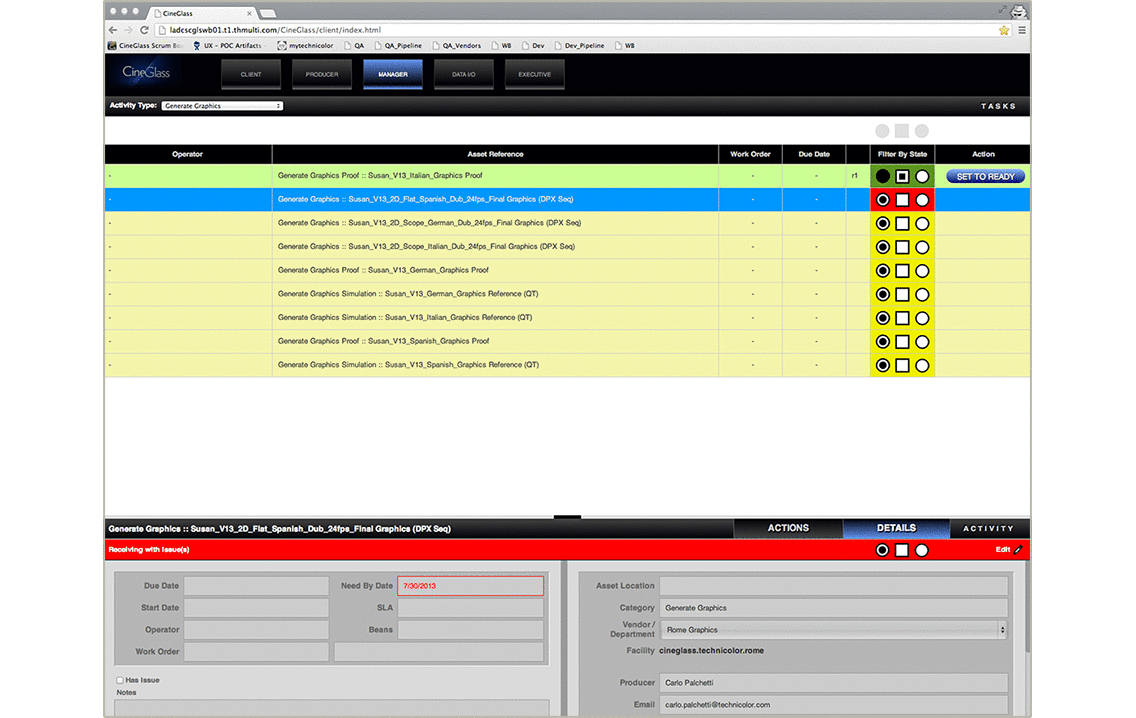The image size is (1136, 718).
Task: Open the Chrome hamburger menu
Action: point(1020,30)
